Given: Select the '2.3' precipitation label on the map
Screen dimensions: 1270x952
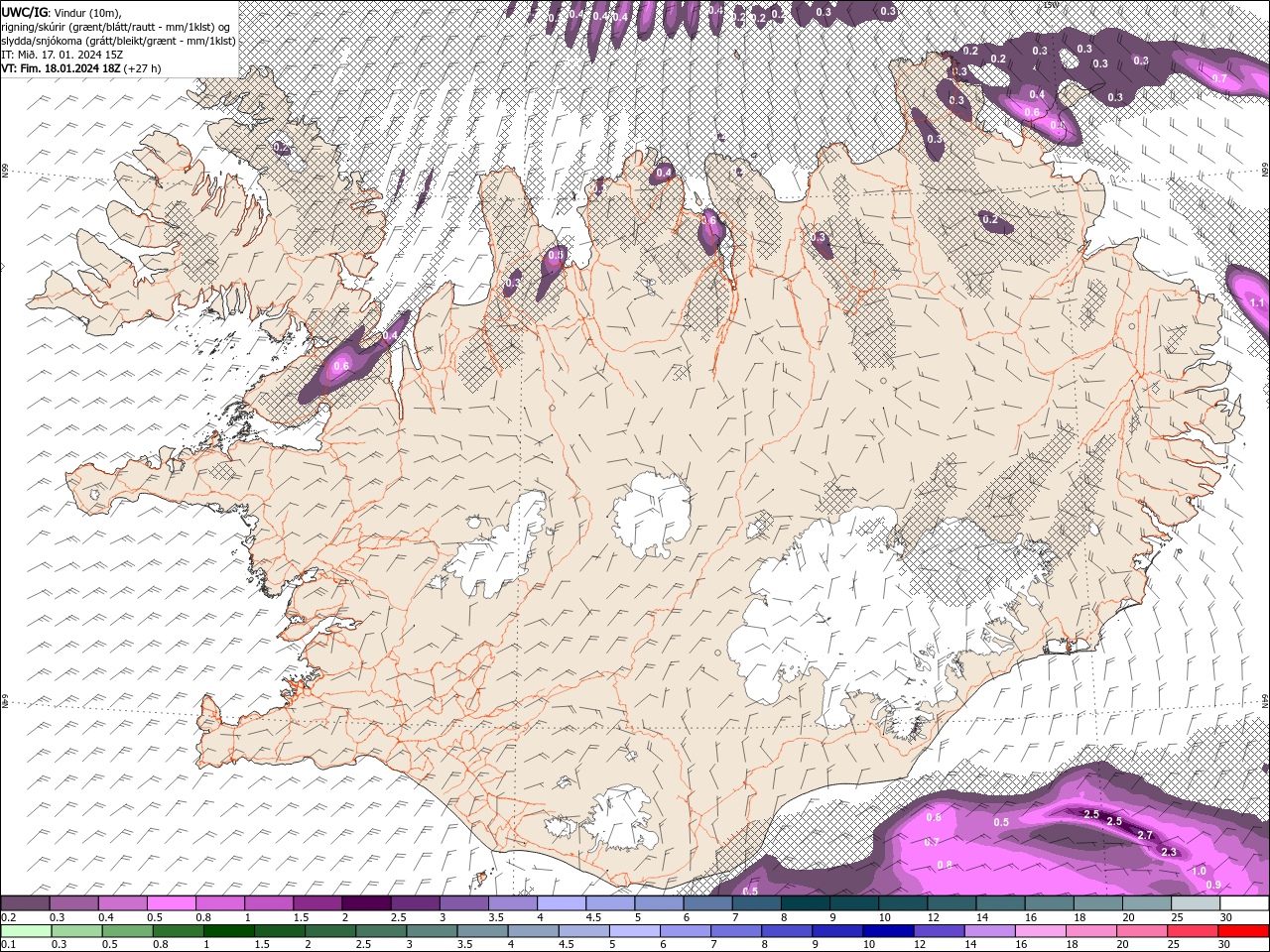Looking at the screenshot, I should point(1168,852).
